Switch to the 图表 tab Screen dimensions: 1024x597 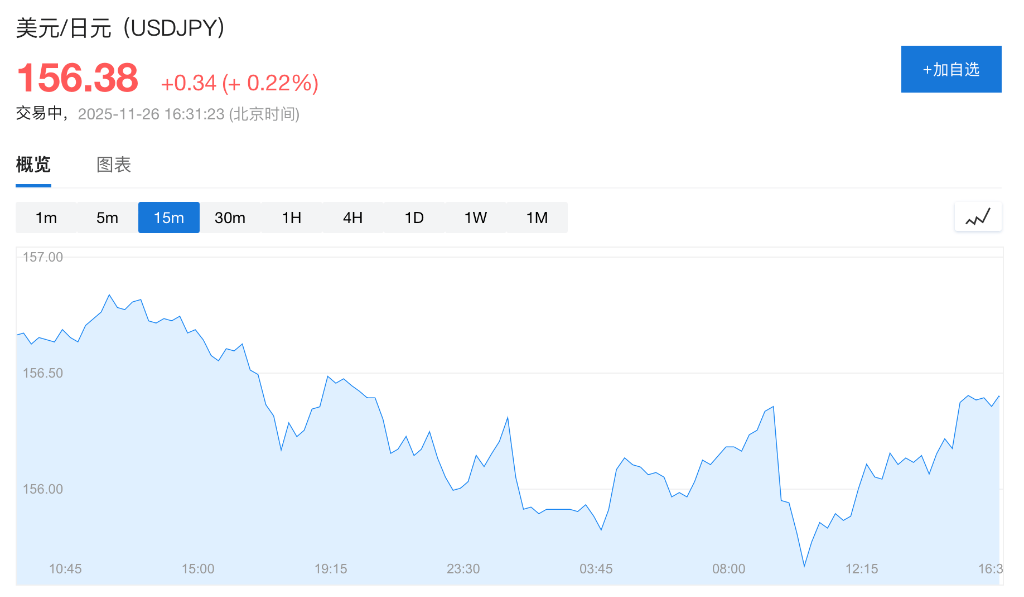(113, 164)
